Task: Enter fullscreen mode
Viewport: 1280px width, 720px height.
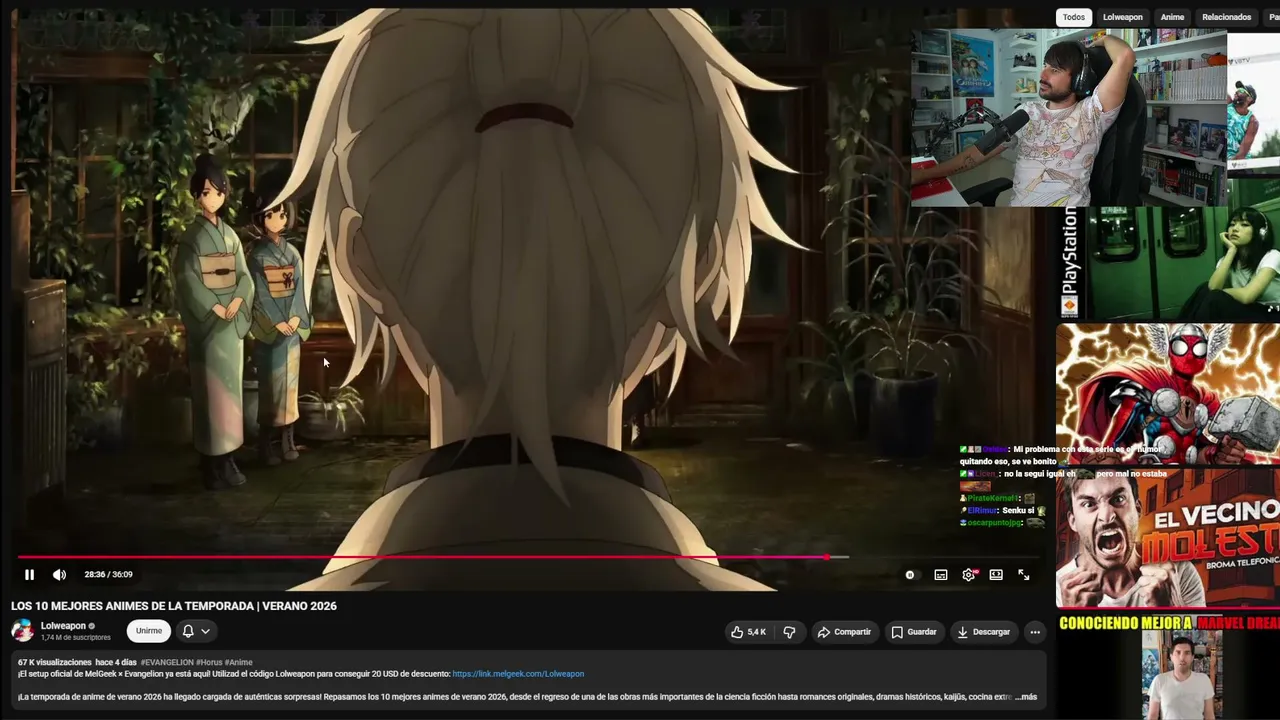Action: tap(1024, 575)
